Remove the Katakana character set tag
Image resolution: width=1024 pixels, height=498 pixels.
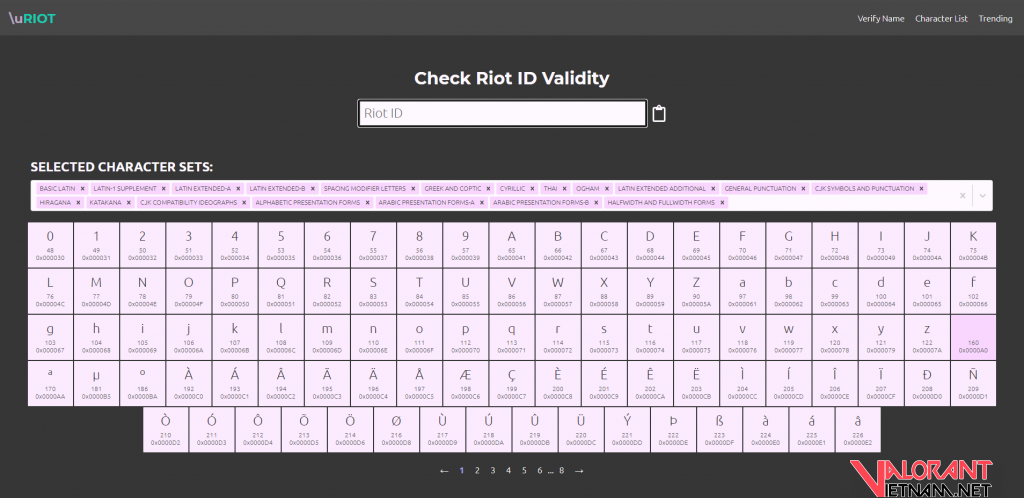pos(130,202)
